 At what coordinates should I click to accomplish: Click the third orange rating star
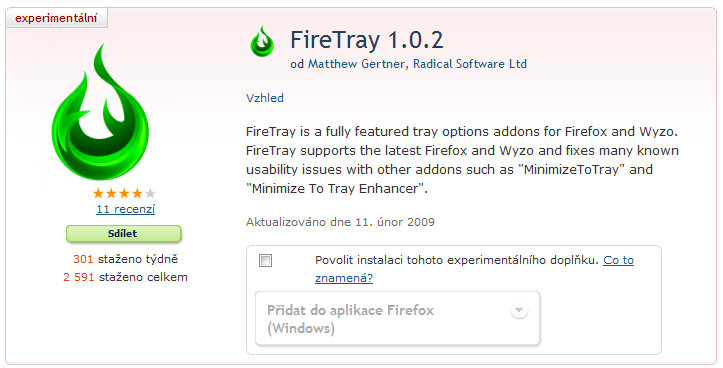click(124, 193)
